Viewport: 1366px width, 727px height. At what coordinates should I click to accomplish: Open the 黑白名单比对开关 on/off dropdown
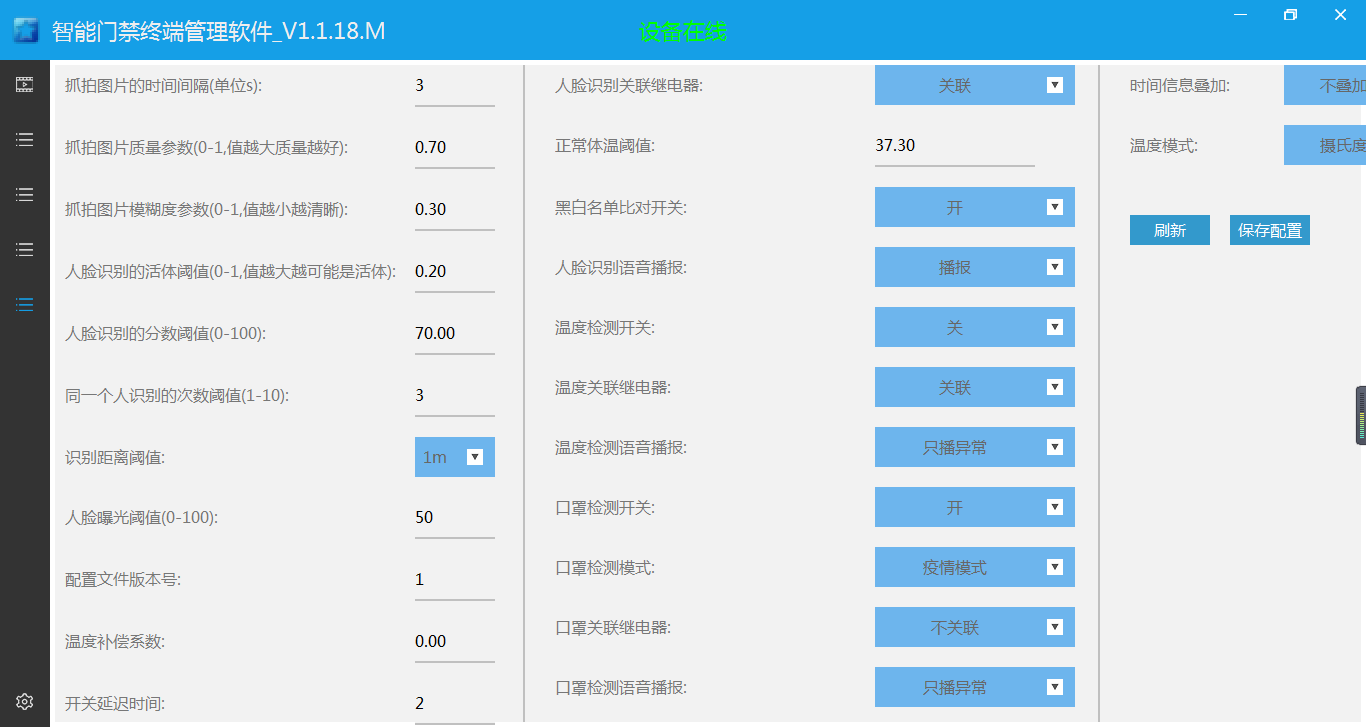pyautogui.click(x=974, y=208)
